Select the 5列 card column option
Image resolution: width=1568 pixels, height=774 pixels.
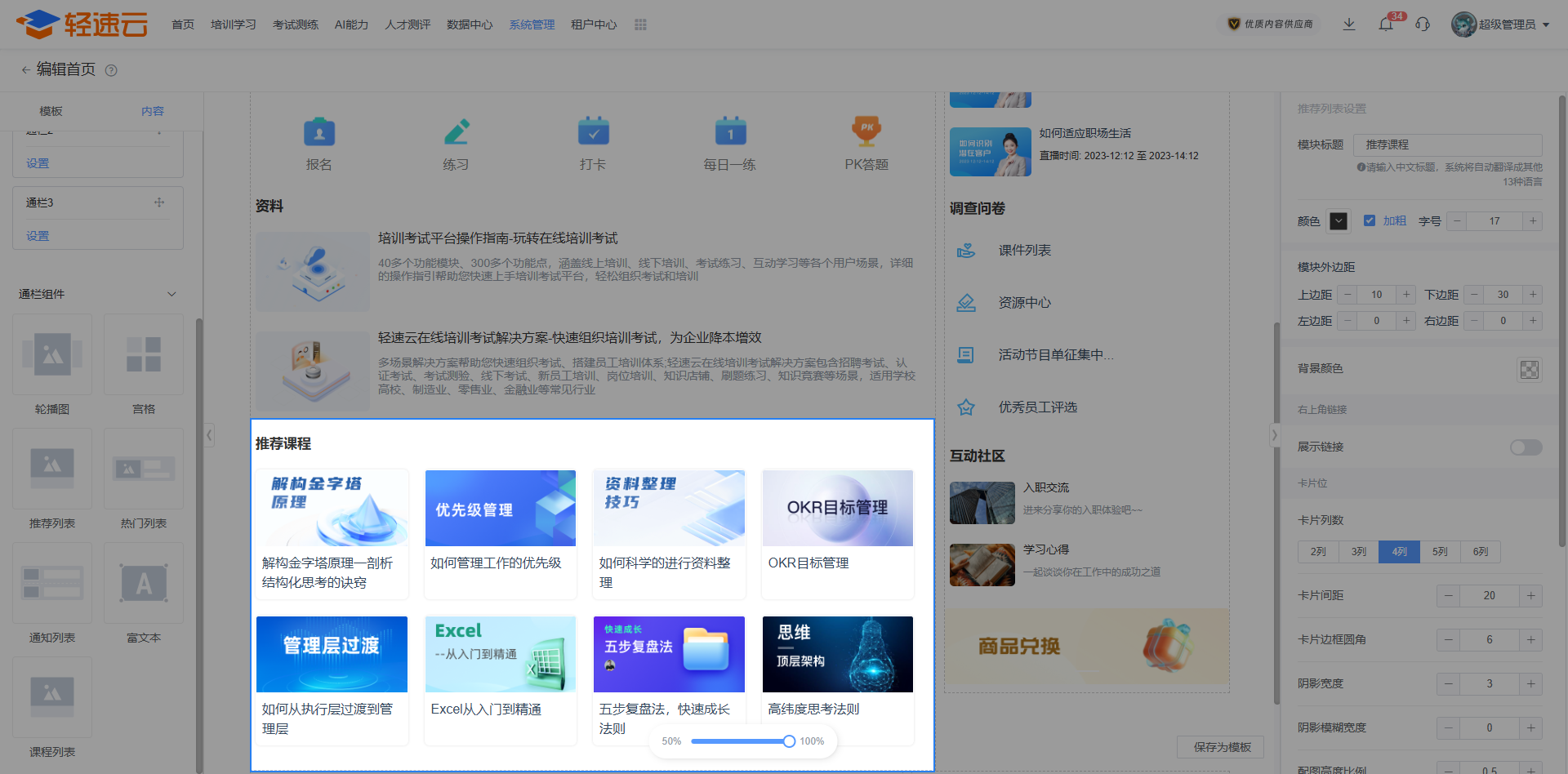(x=1440, y=552)
